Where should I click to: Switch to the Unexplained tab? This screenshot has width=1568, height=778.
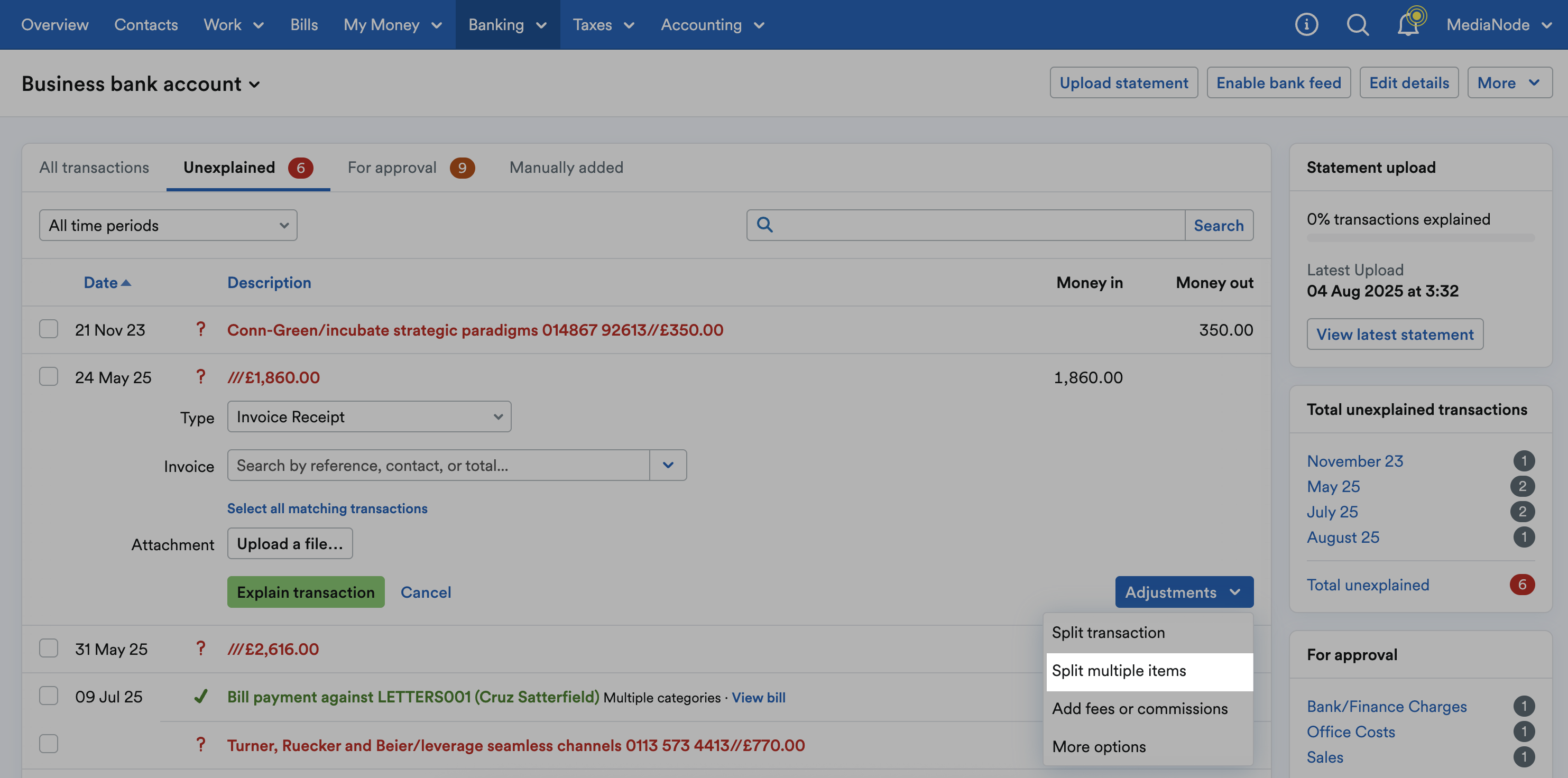pyautogui.click(x=248, y=168)
